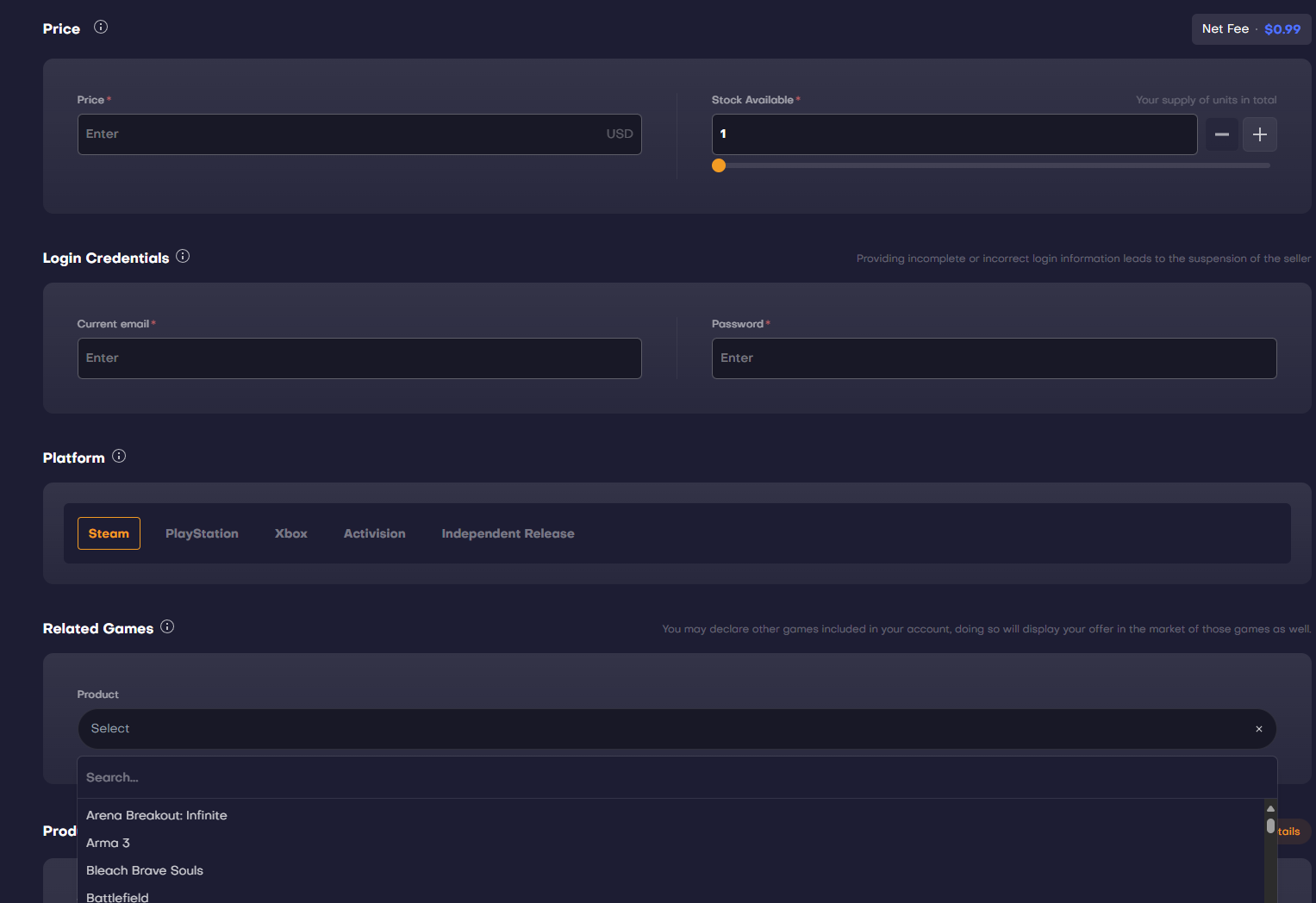Click the info icon beside Related Games
1316x903 pixels.
167,626
